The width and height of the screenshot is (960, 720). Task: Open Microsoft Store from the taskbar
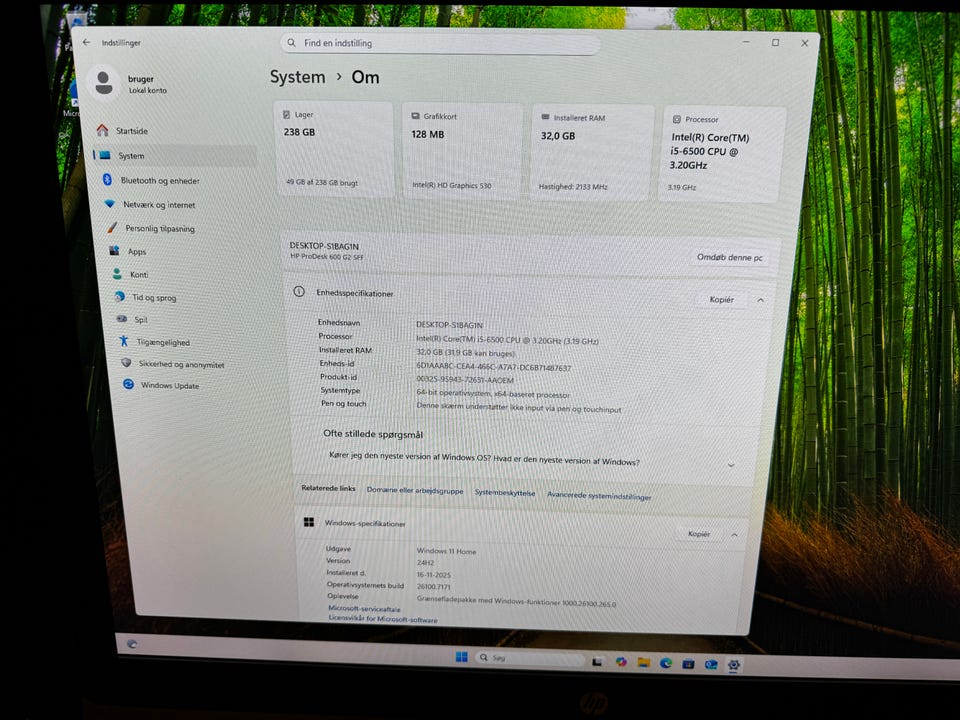pyautogui.click(x=688, y=664)
